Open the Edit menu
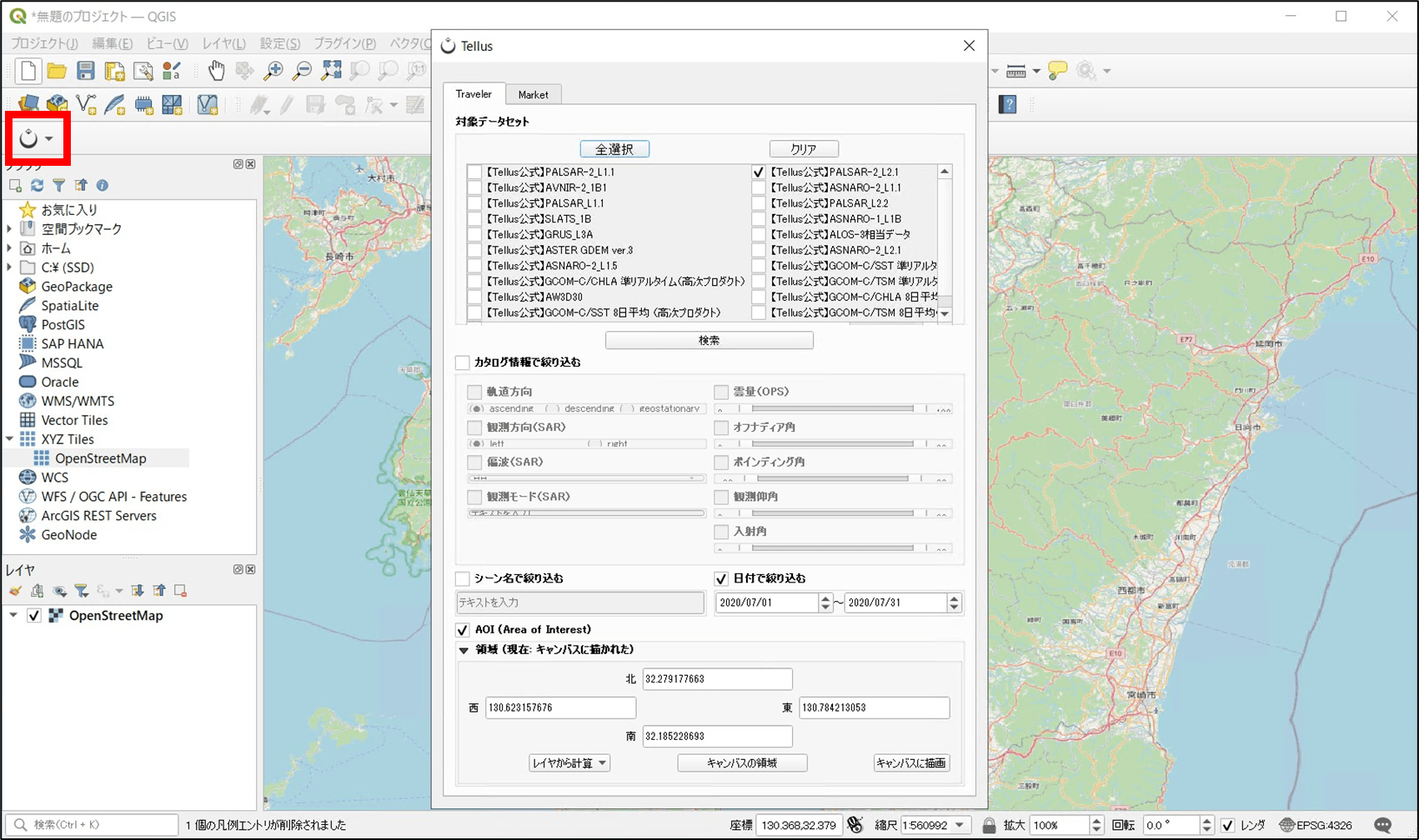Screen dimensions: 1419x840 [112, 43]
